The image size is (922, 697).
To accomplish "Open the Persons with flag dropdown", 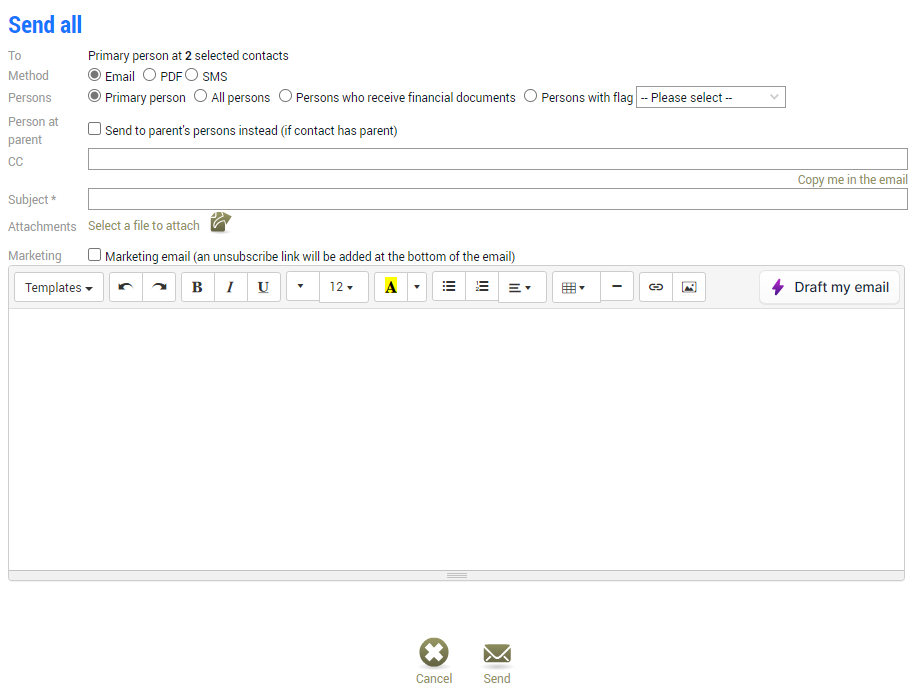I will coord(710,98).
